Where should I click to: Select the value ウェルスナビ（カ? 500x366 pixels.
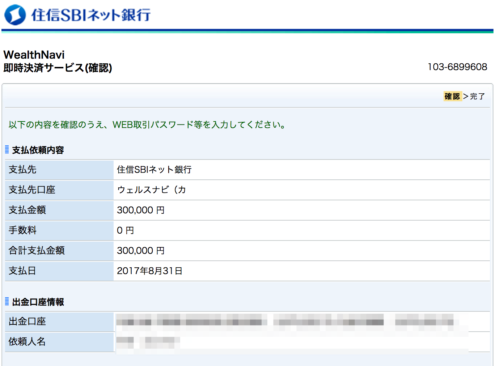(x=151, y=190)
